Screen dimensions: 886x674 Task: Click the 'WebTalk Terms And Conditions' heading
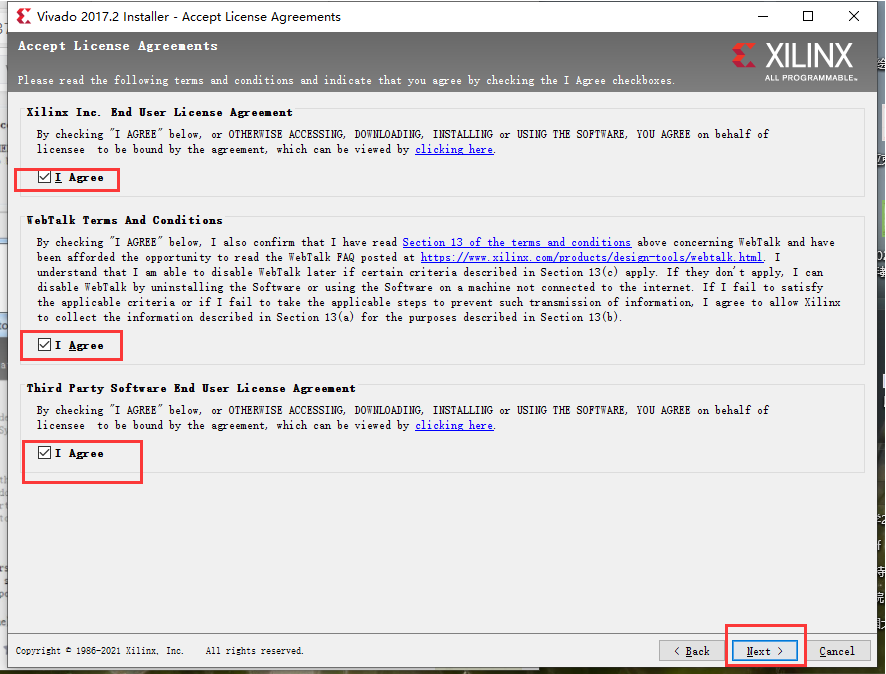coord(124,220)
